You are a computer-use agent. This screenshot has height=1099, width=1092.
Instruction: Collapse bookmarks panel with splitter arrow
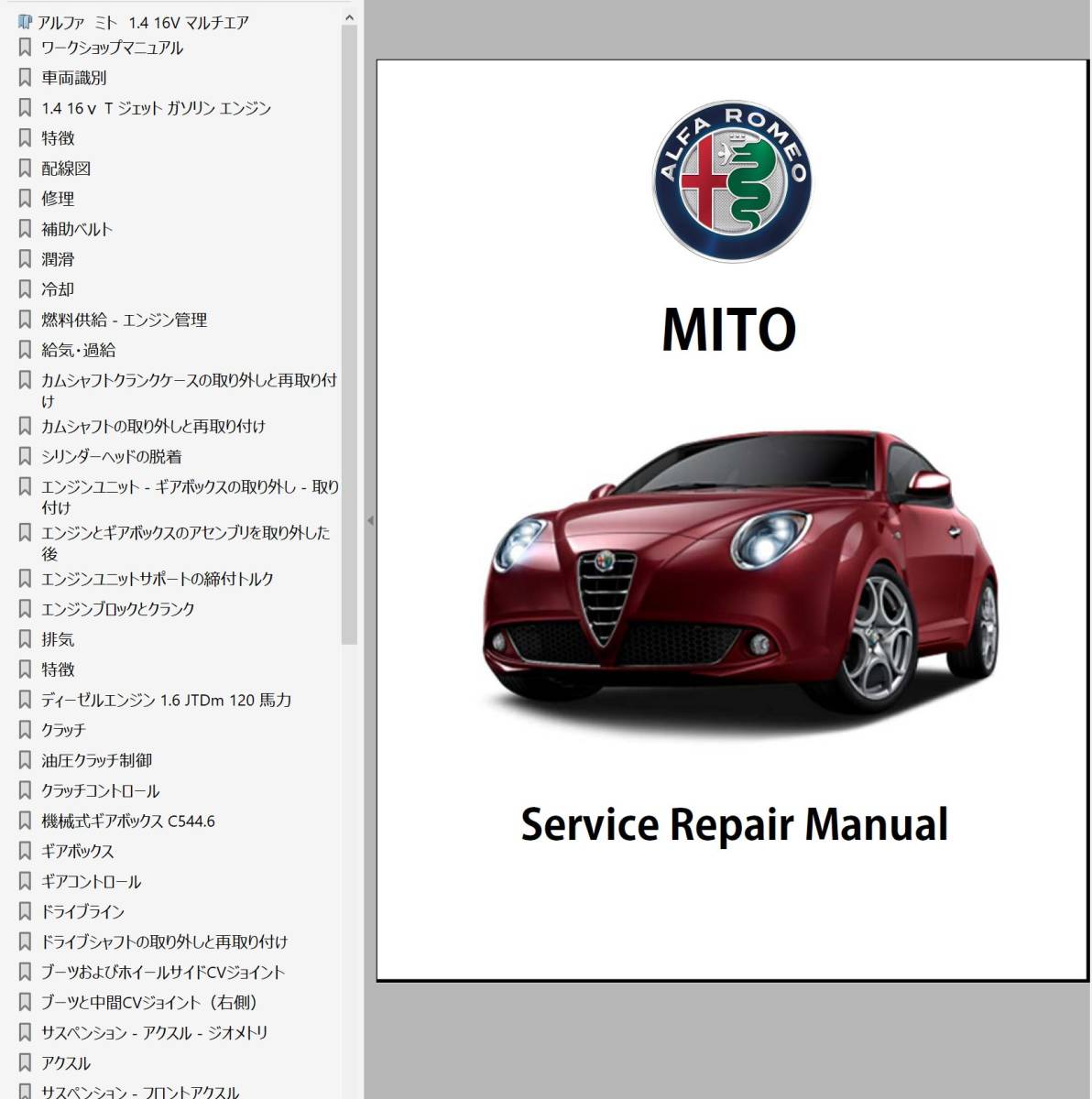point(370,520)
